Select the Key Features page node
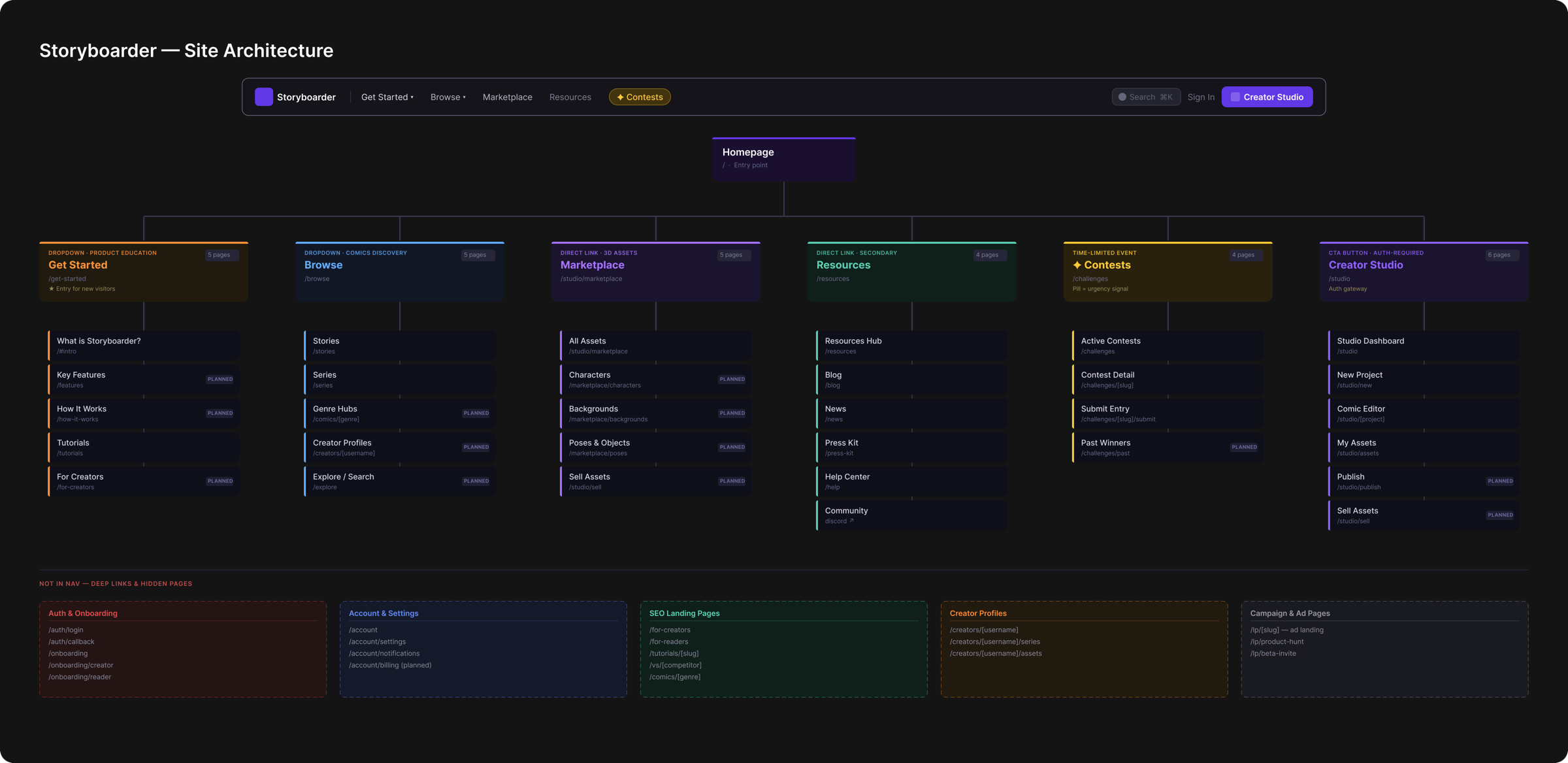The height and width of the screenshot is (763, 1568). pos(144,380)
